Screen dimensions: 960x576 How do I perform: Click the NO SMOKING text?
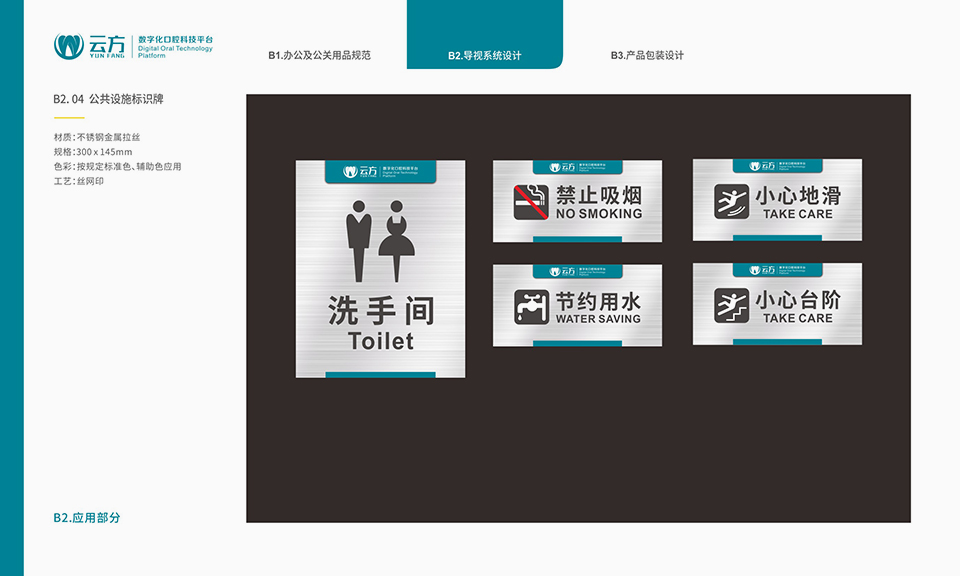[x=599, y=214]
